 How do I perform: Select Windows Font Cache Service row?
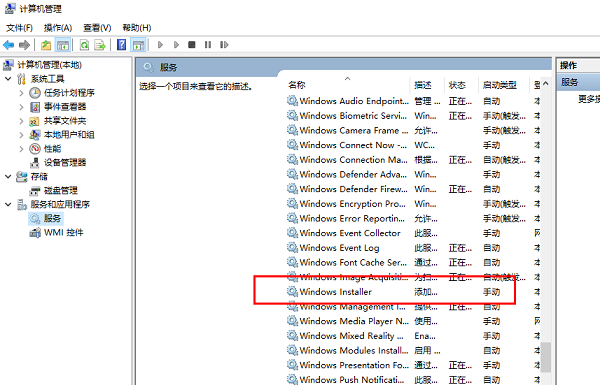412,263
